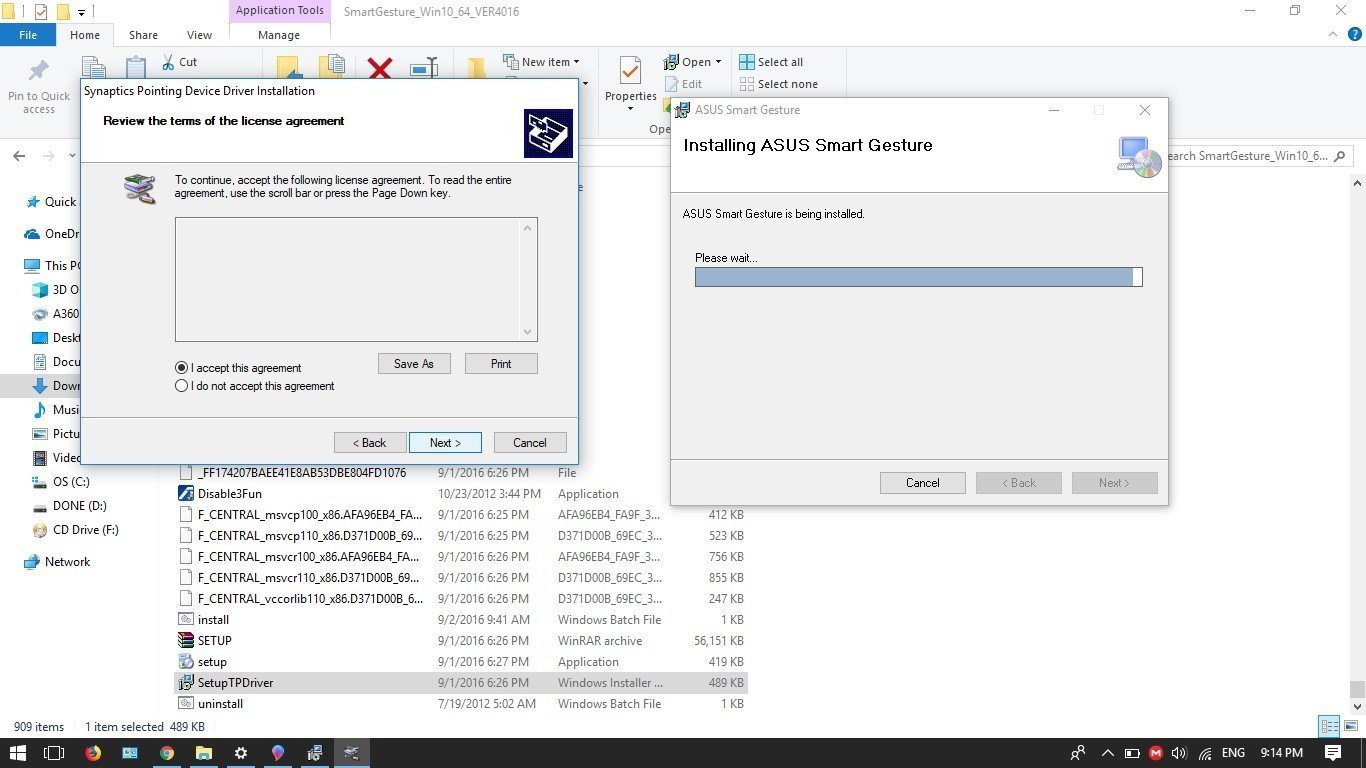Click the red Delete X icon

tap(380, 68)
